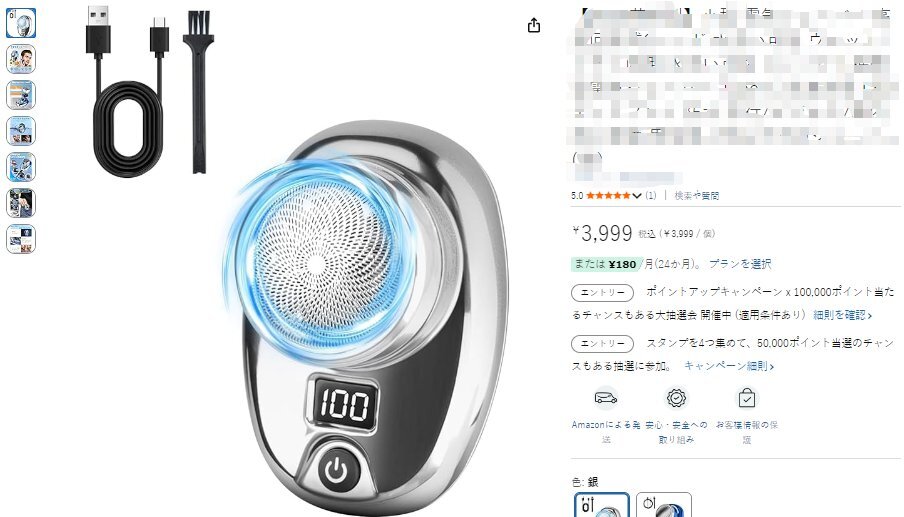The width and height of the screenshot is (904, 517).
Task: Select the fourth product thumbnail
Action: (x=21, y=131)
